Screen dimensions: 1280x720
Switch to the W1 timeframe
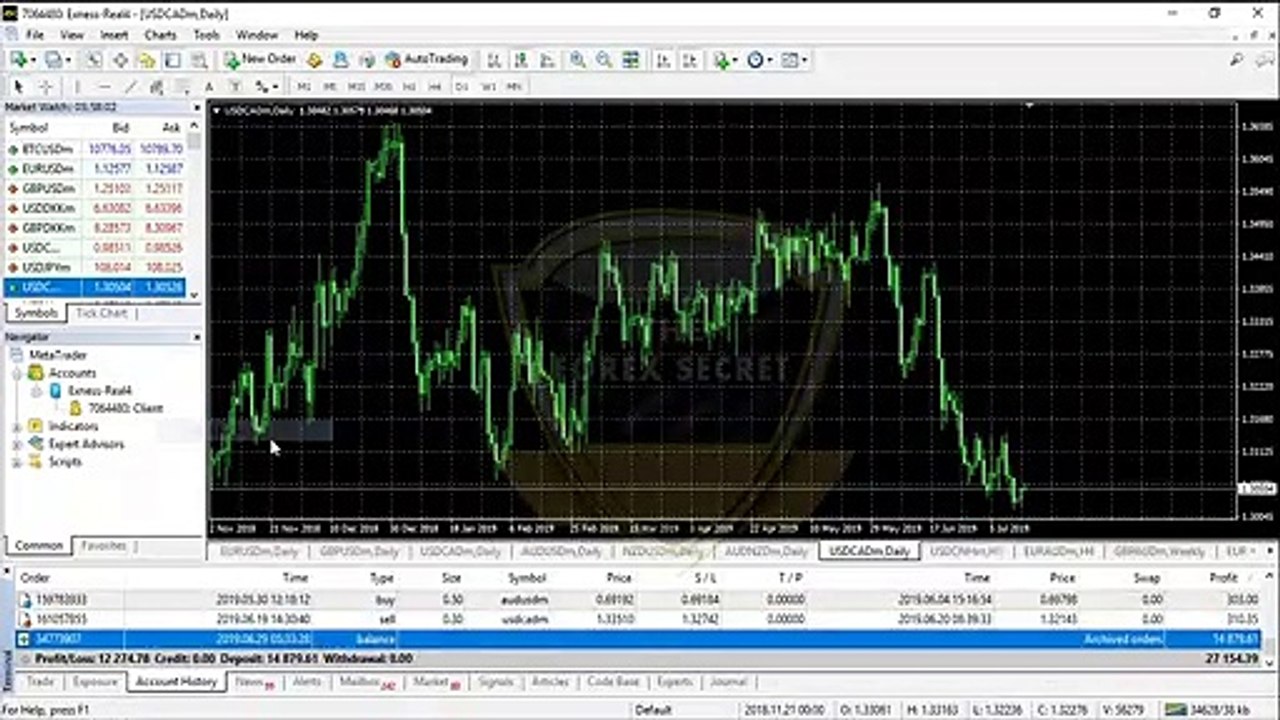tap(488, 87)
